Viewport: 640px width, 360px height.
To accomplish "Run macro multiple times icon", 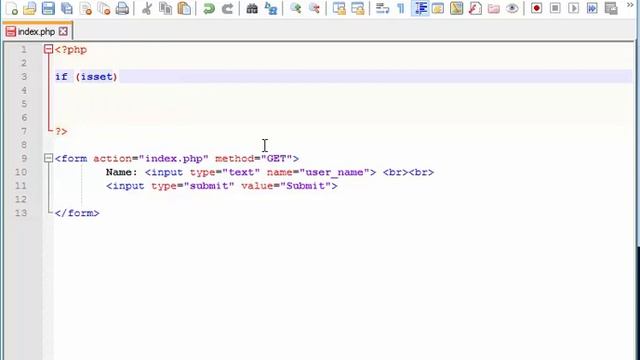I will (592, 8).
